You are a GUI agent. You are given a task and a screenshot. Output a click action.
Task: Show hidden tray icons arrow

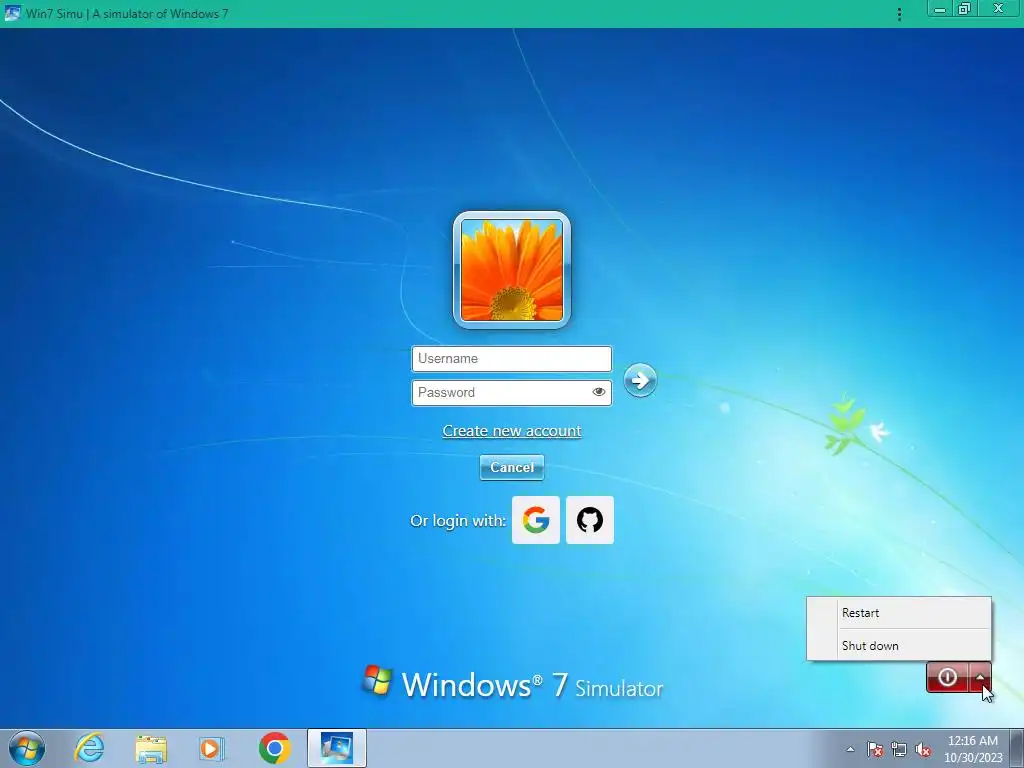(x=850, y=749)
